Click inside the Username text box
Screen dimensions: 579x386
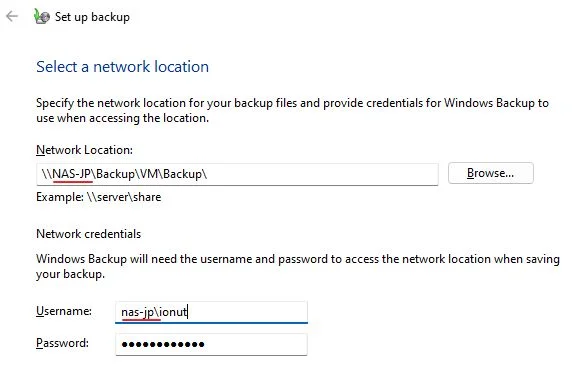211,312
